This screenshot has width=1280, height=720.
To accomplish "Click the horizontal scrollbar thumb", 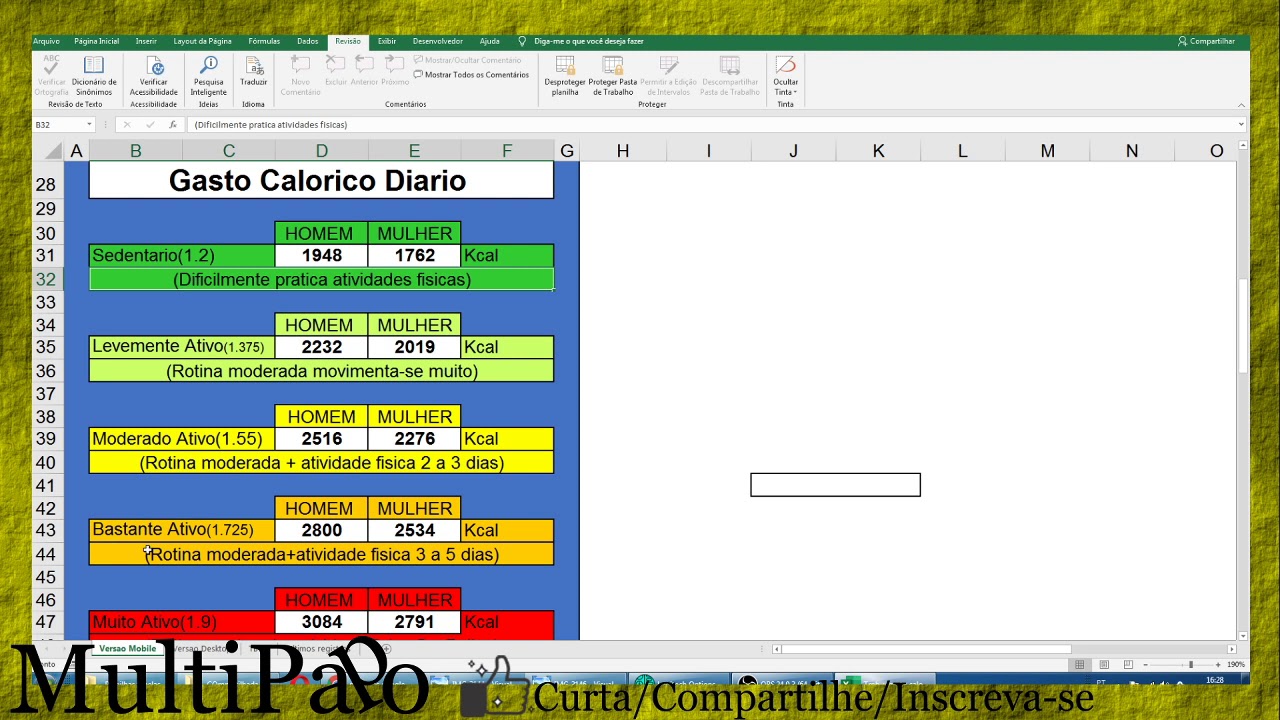I will (927, 649).
